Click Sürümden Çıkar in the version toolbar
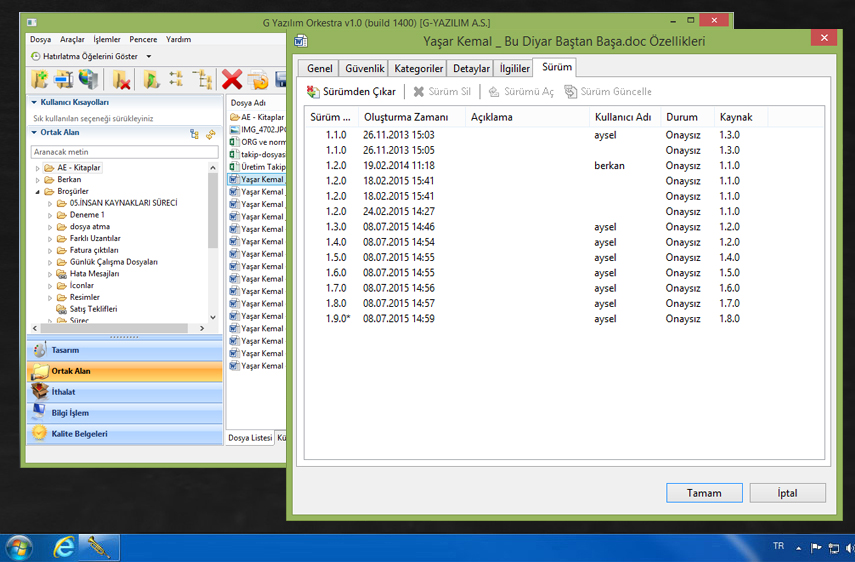 [x=351, y=92]
